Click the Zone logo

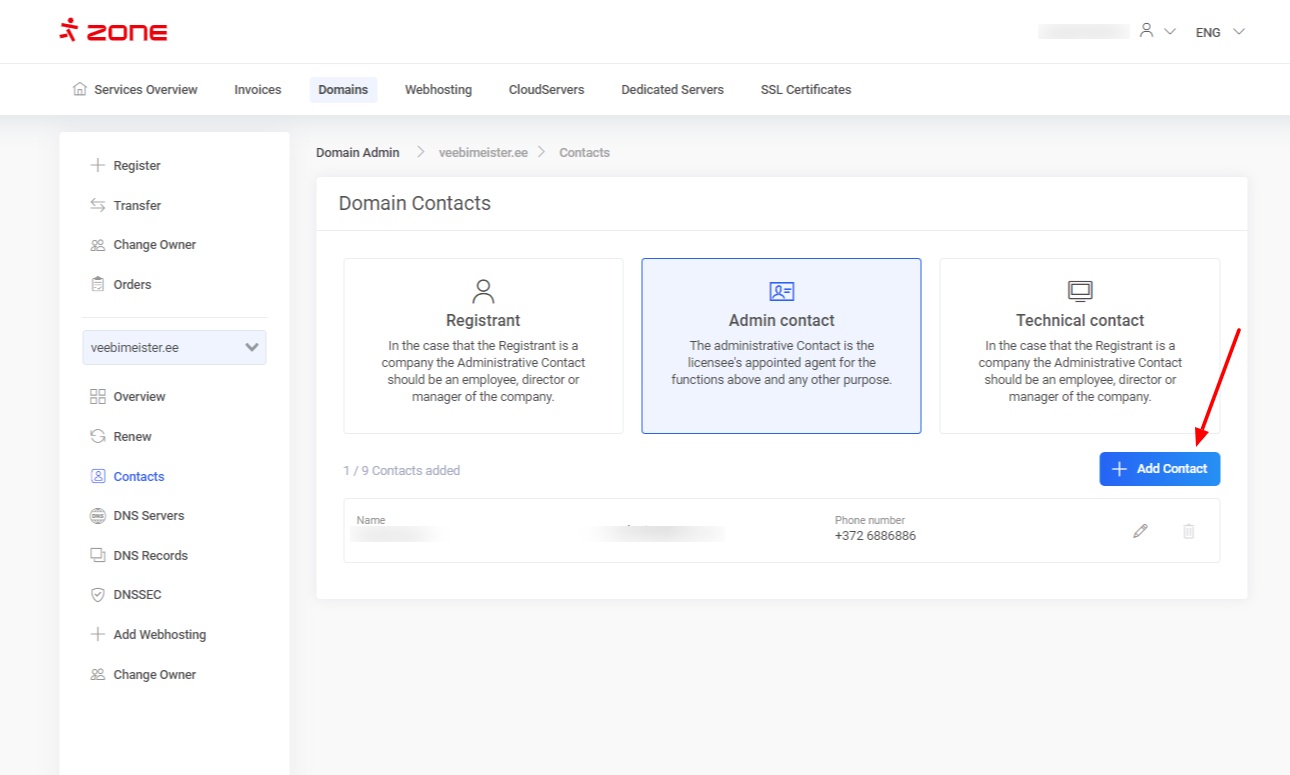[x=113, y=31]
